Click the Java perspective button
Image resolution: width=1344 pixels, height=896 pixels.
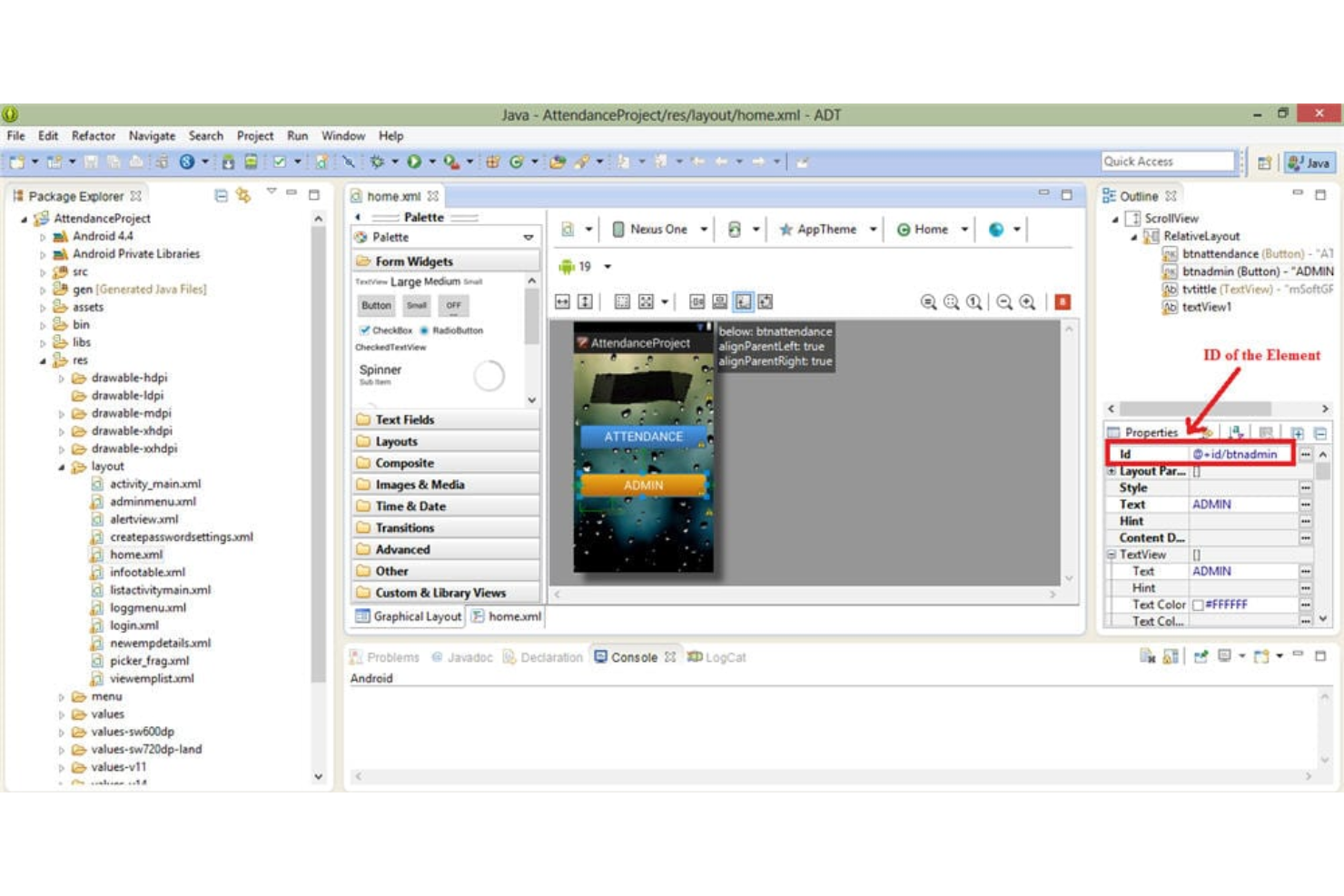pyautogui.click(x=1309, y=162)
